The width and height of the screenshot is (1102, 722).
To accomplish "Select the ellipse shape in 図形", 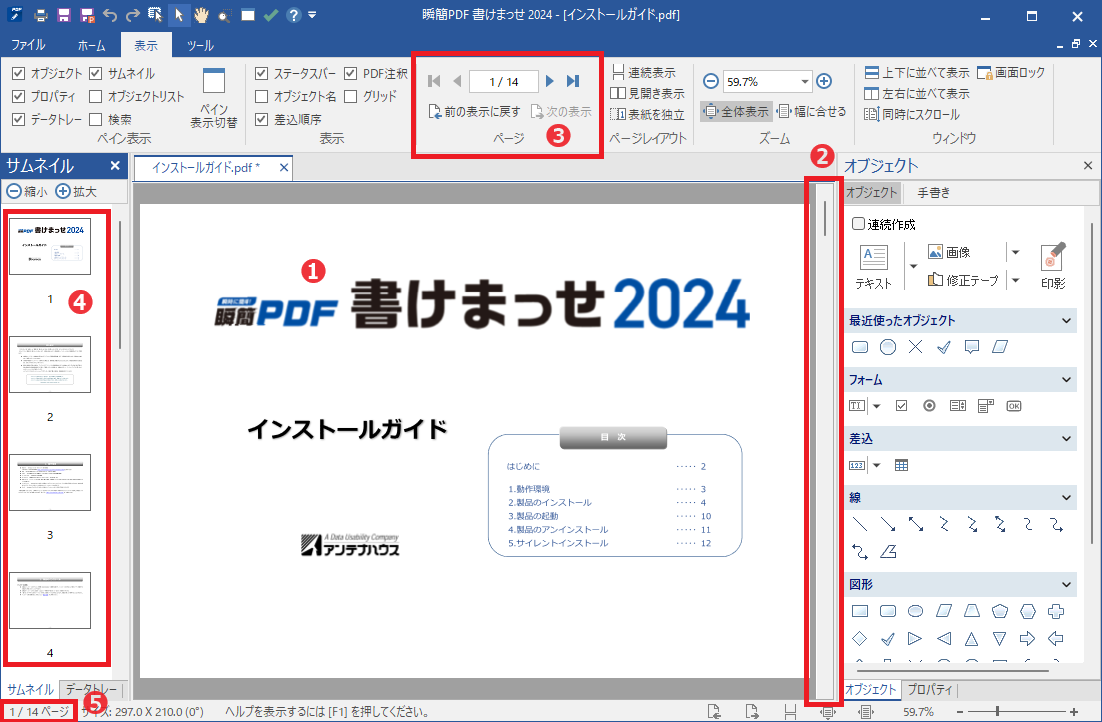I will [915, 611].
